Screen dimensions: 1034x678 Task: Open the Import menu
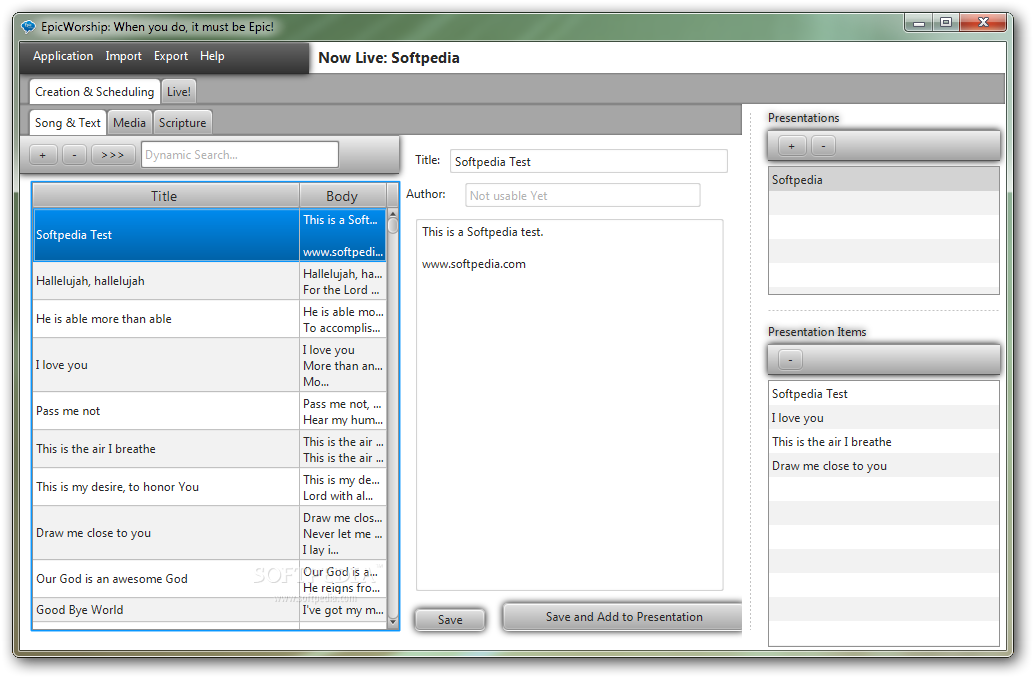click(x=123, y=56)
